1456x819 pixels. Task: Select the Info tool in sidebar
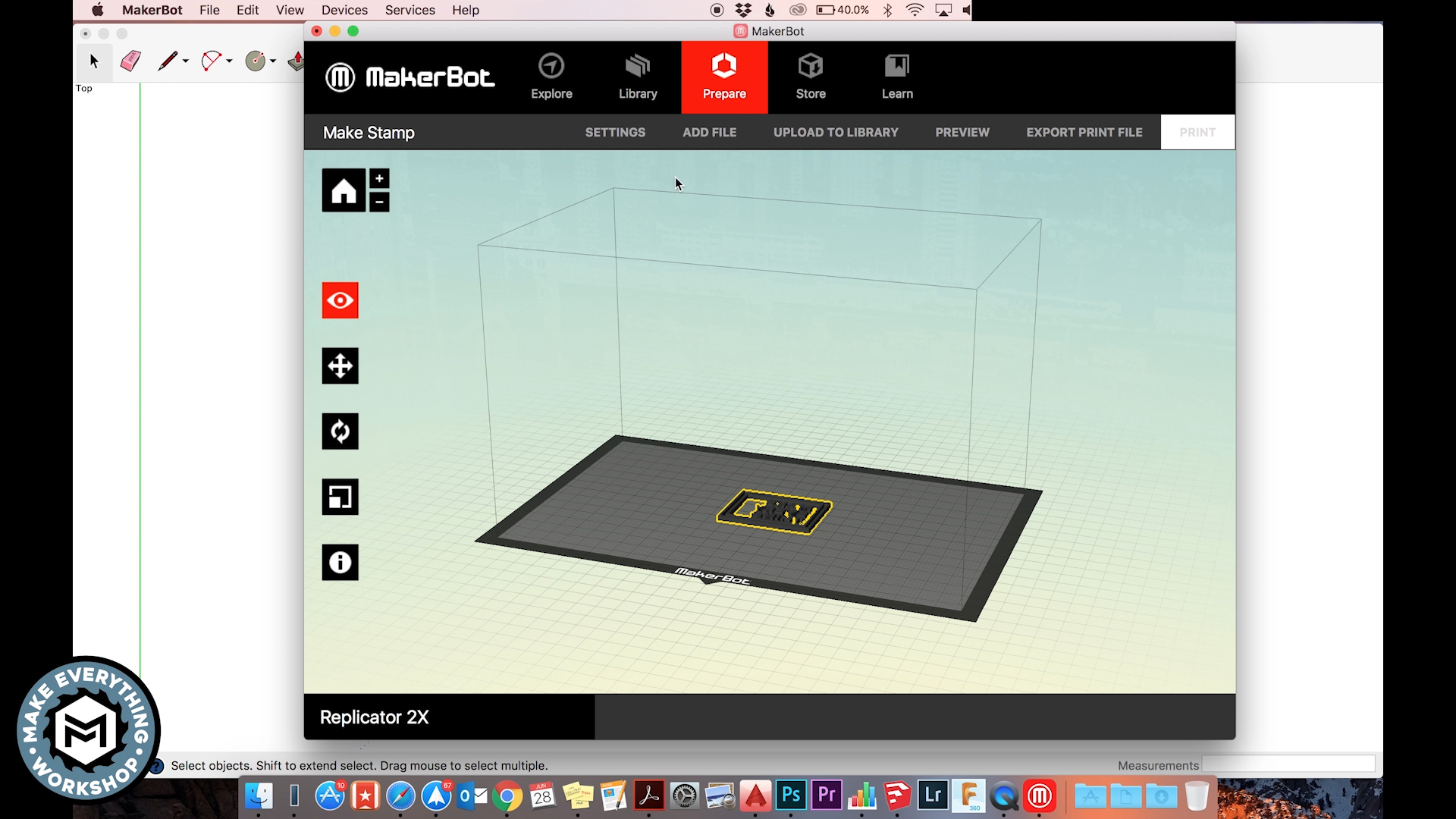(340, 562)
